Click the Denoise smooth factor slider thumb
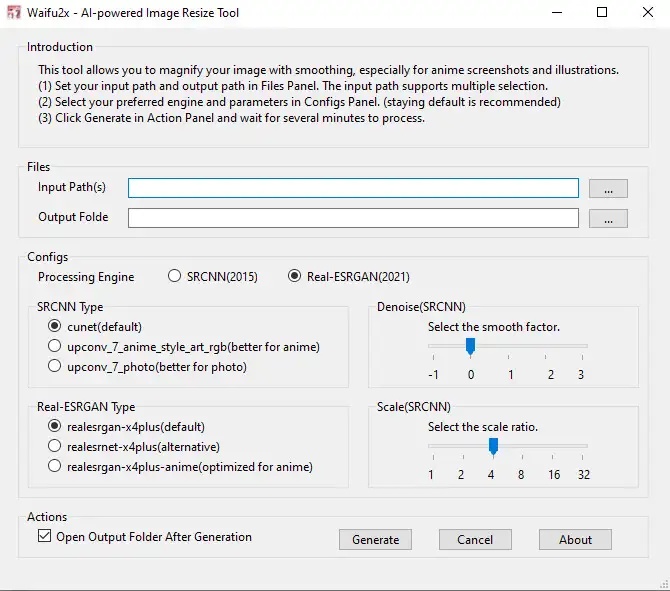Viewport: 670px width, 591px height. pyautogui.click(x=470, y=346)
